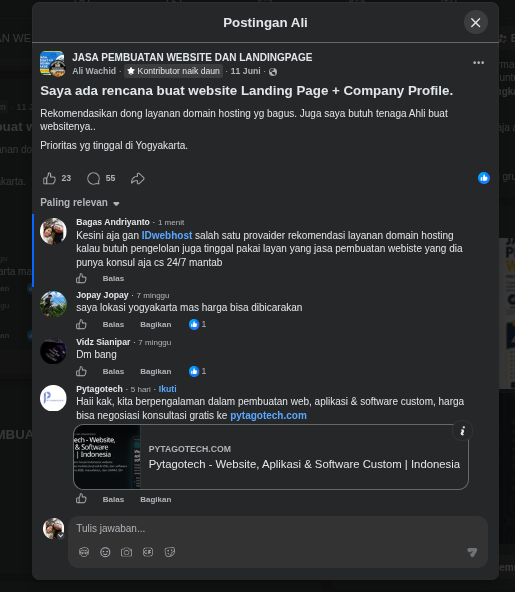515x592 pixels.
Task: Click the Tulis jawaban reply field
Action: [278, 528]
